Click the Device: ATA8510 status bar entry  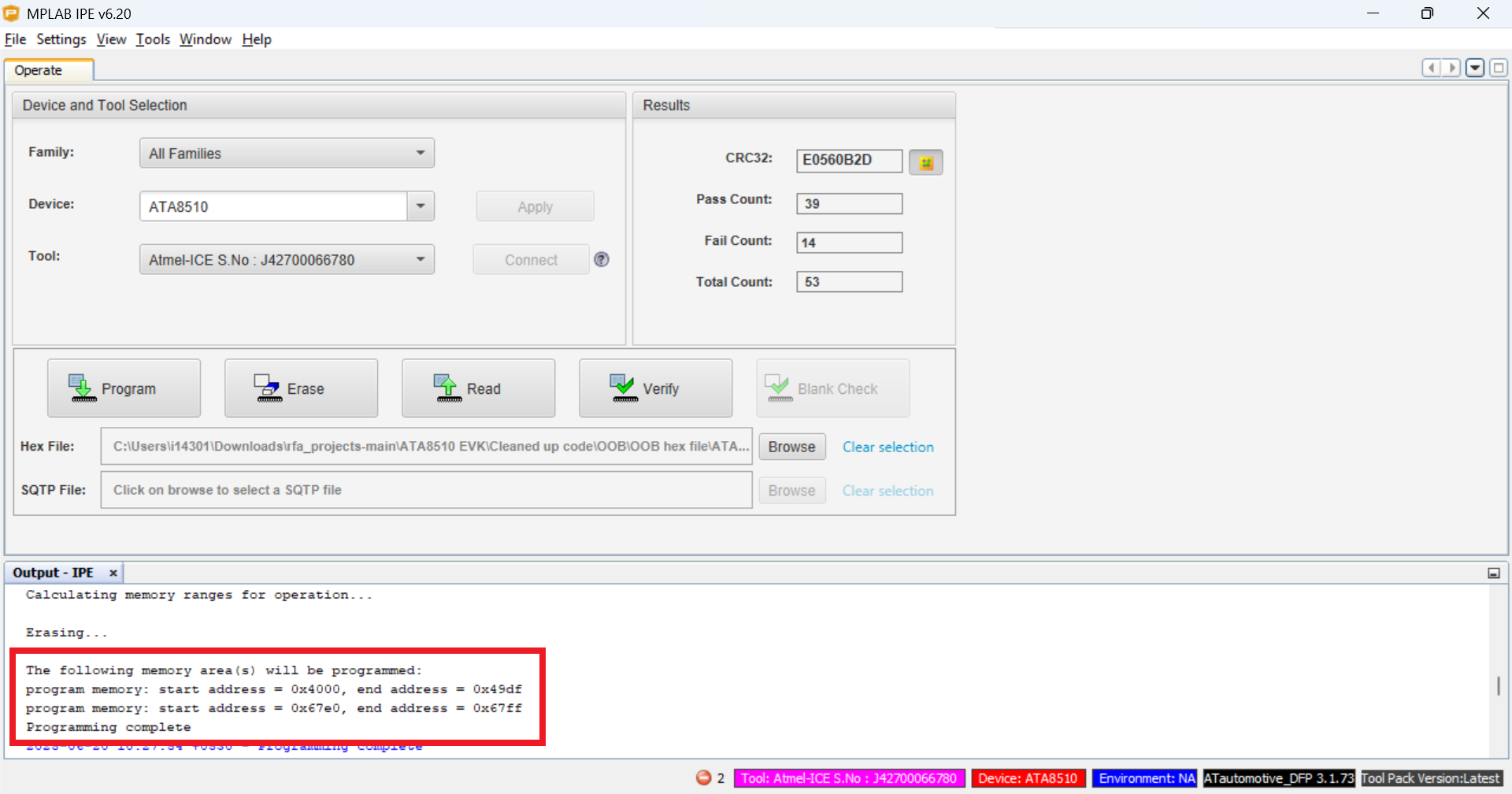[x=1028, y=778]
